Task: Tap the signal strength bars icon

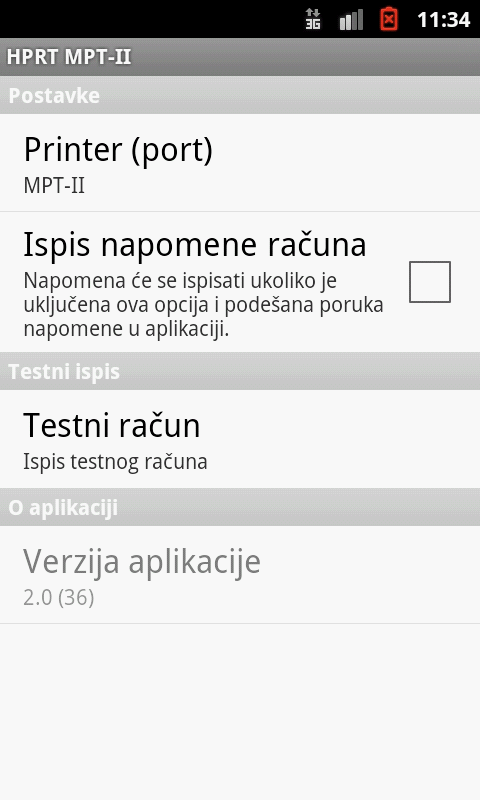Action: pyautogui.click(x=351, y=19)
